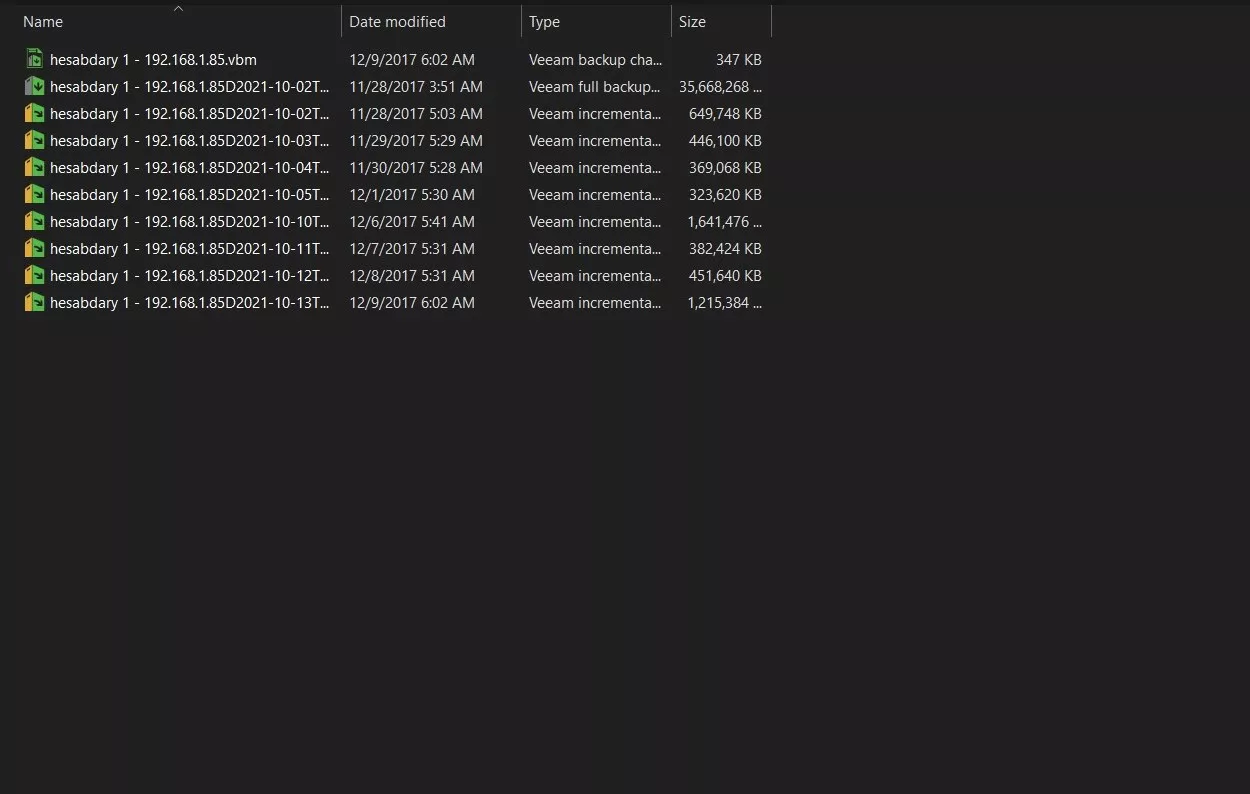Click date '11/30/2017 5:28 AM'

416,168
